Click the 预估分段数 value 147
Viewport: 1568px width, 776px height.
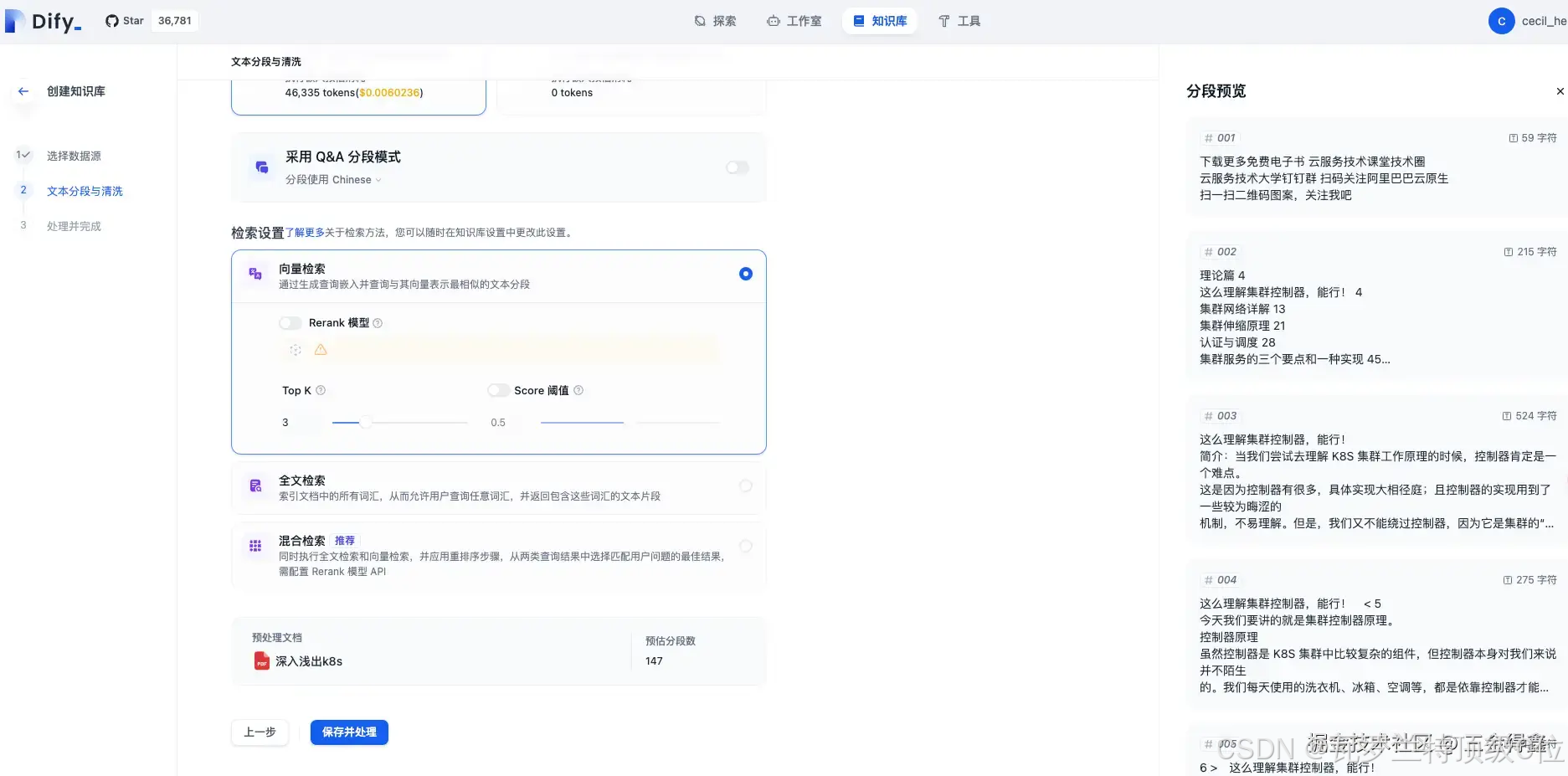pos(654,661)
